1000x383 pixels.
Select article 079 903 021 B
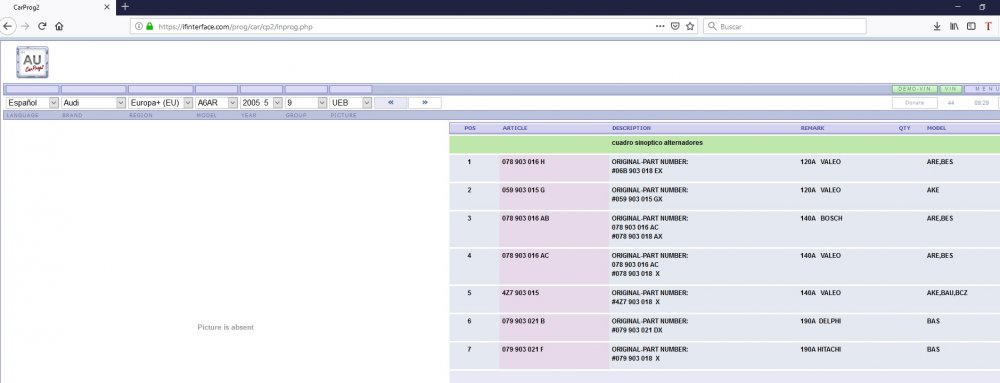(x=524, y=321)
